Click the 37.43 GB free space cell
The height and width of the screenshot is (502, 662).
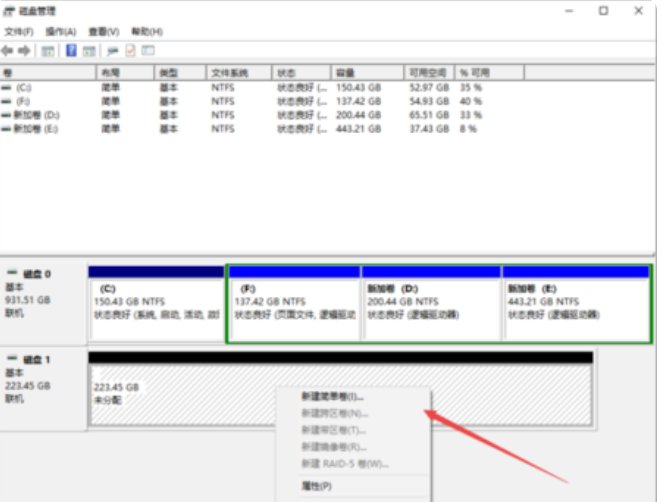429,129
